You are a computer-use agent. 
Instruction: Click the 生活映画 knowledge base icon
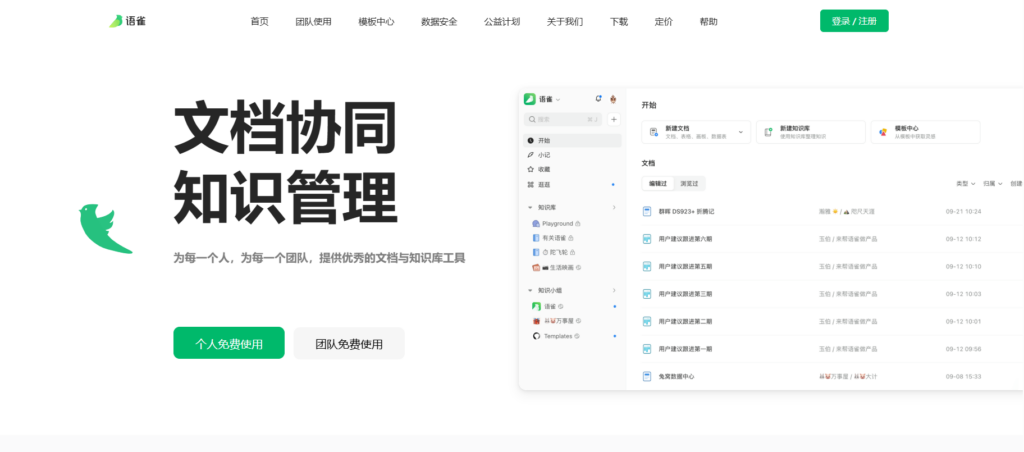click(536, 267)
